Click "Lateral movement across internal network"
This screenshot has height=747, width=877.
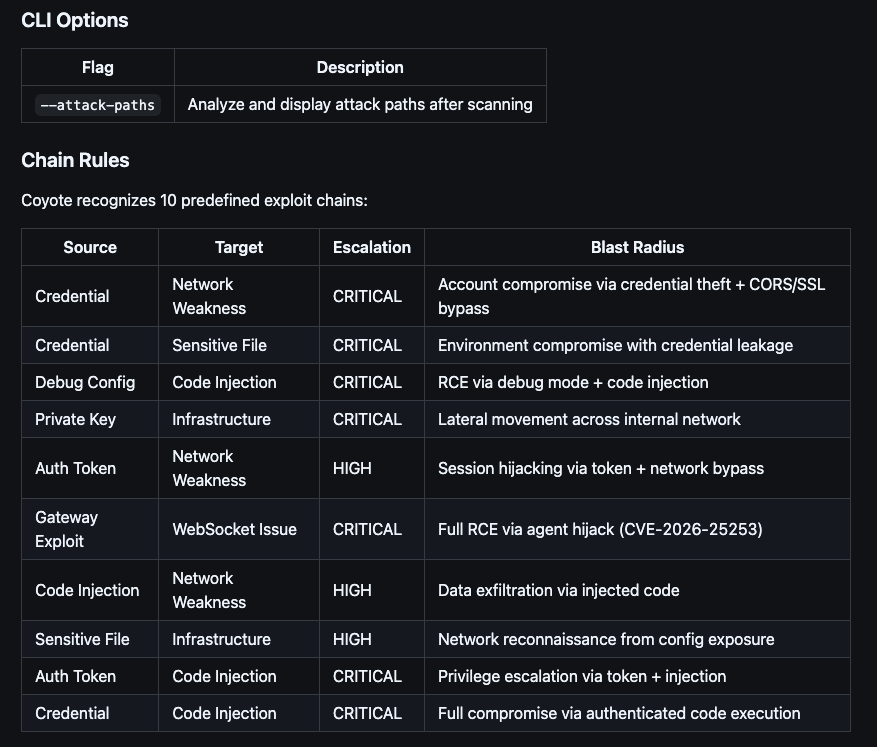(x=589, y=419)
